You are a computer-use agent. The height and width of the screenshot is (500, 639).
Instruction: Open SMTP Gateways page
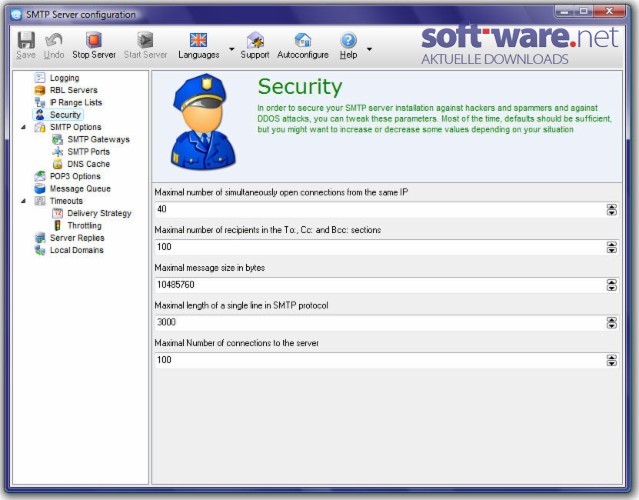pyautogui.click(x=98, y=139)
